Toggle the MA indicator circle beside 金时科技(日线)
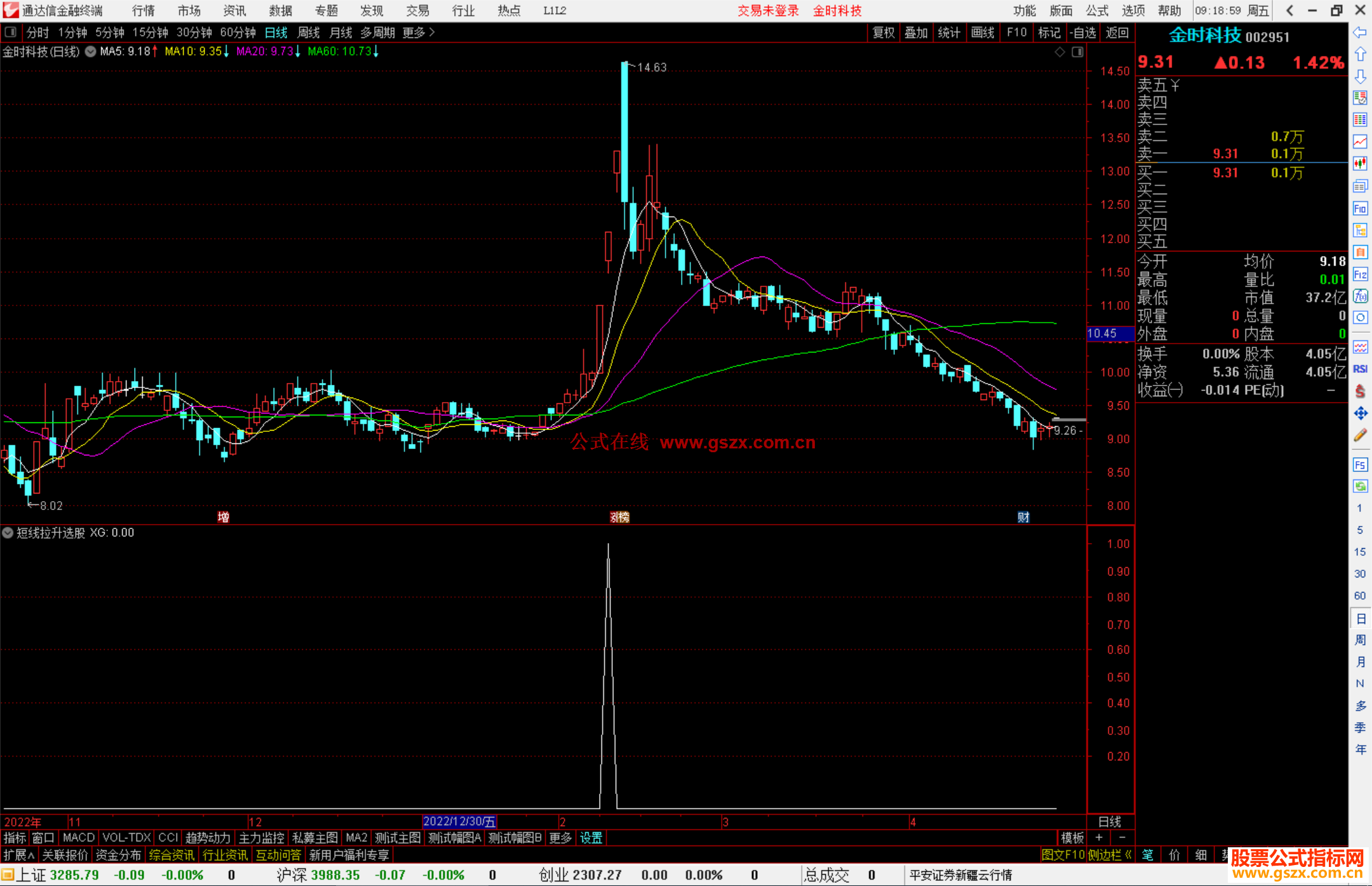Screen dimensions: 1372x886 (90, 51)
